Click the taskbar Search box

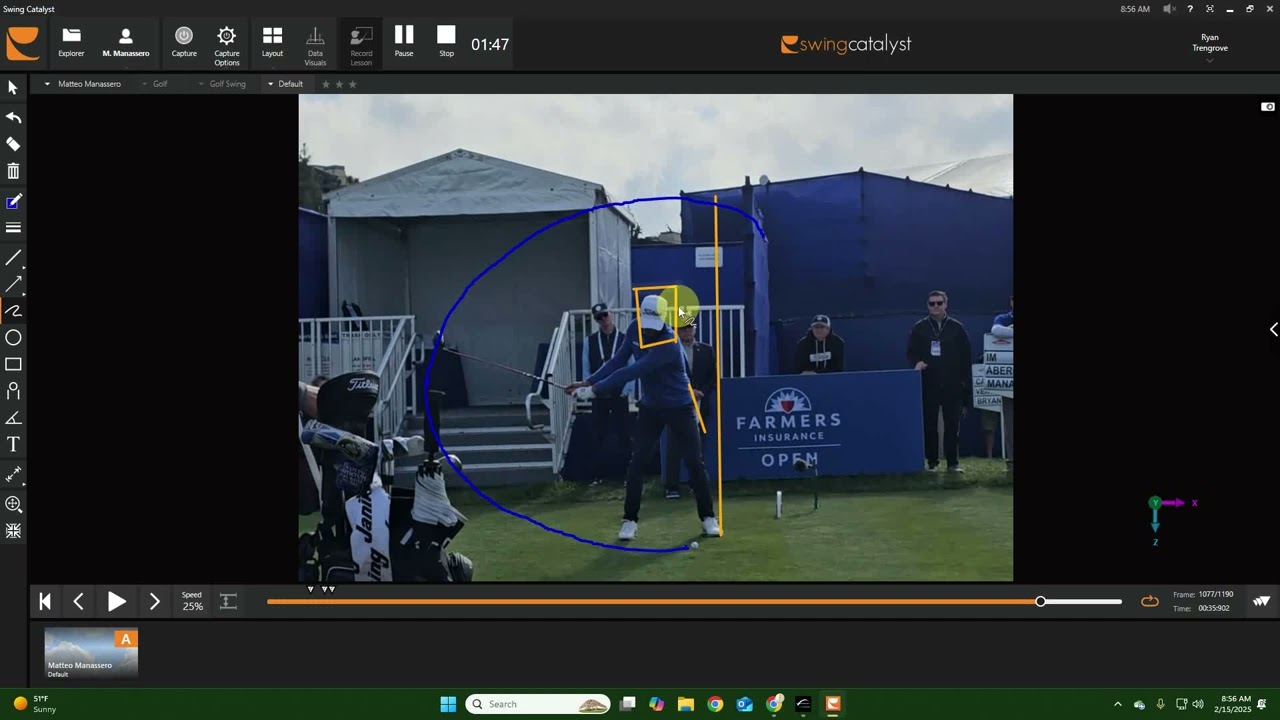coord(539,704)
